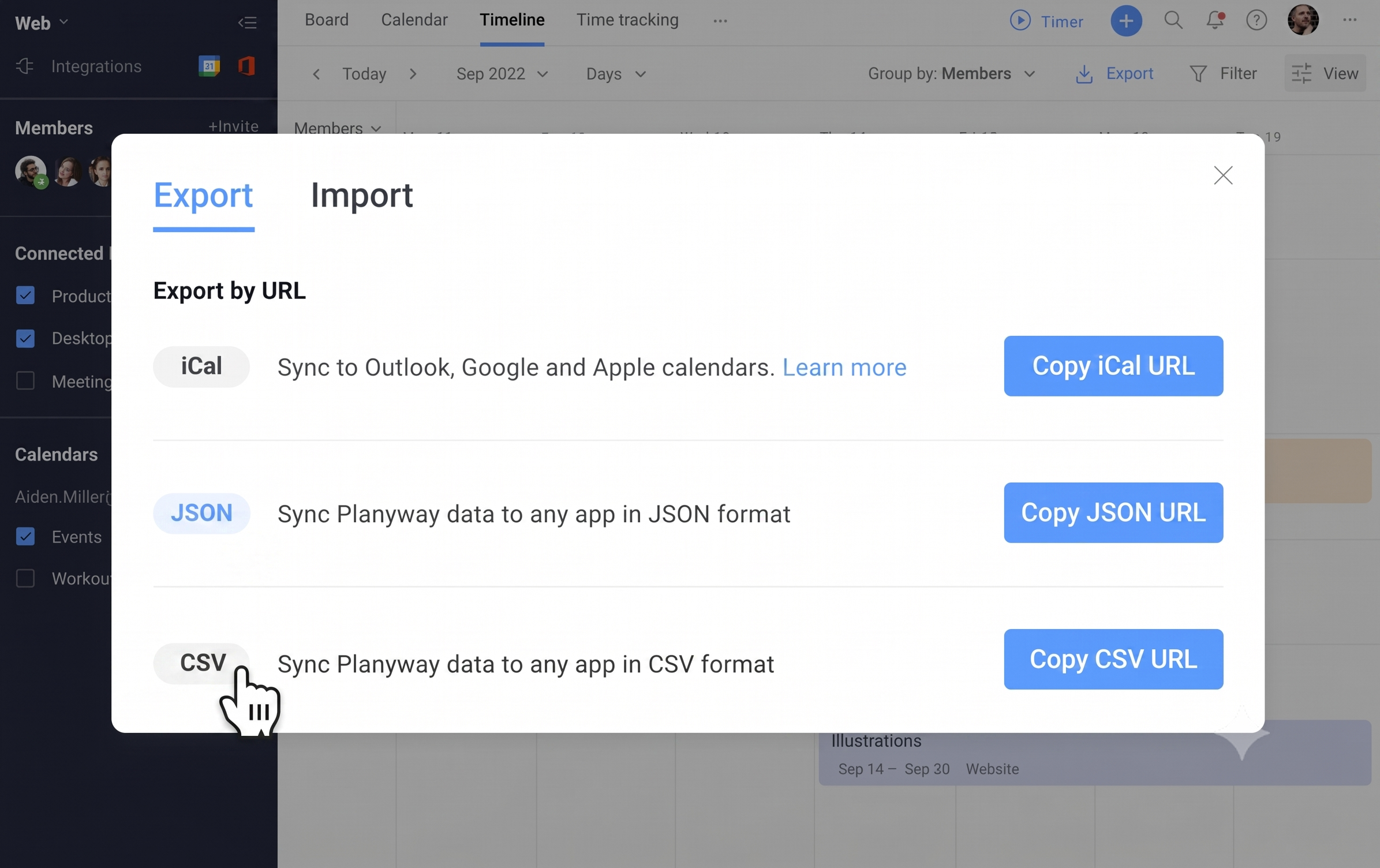This screenshot has height=868, width=1380.
Task: Switch to the Calendar tab
Action: coord(414,20)
